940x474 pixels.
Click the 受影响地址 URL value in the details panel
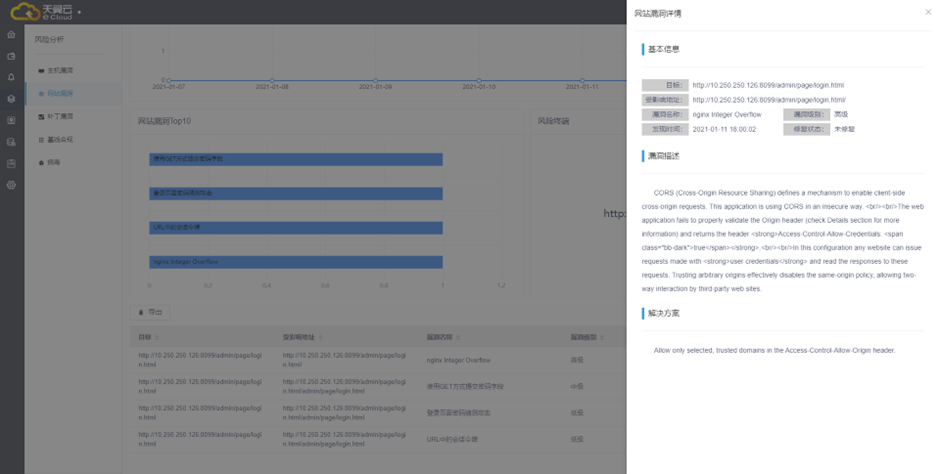coord(769,100)
